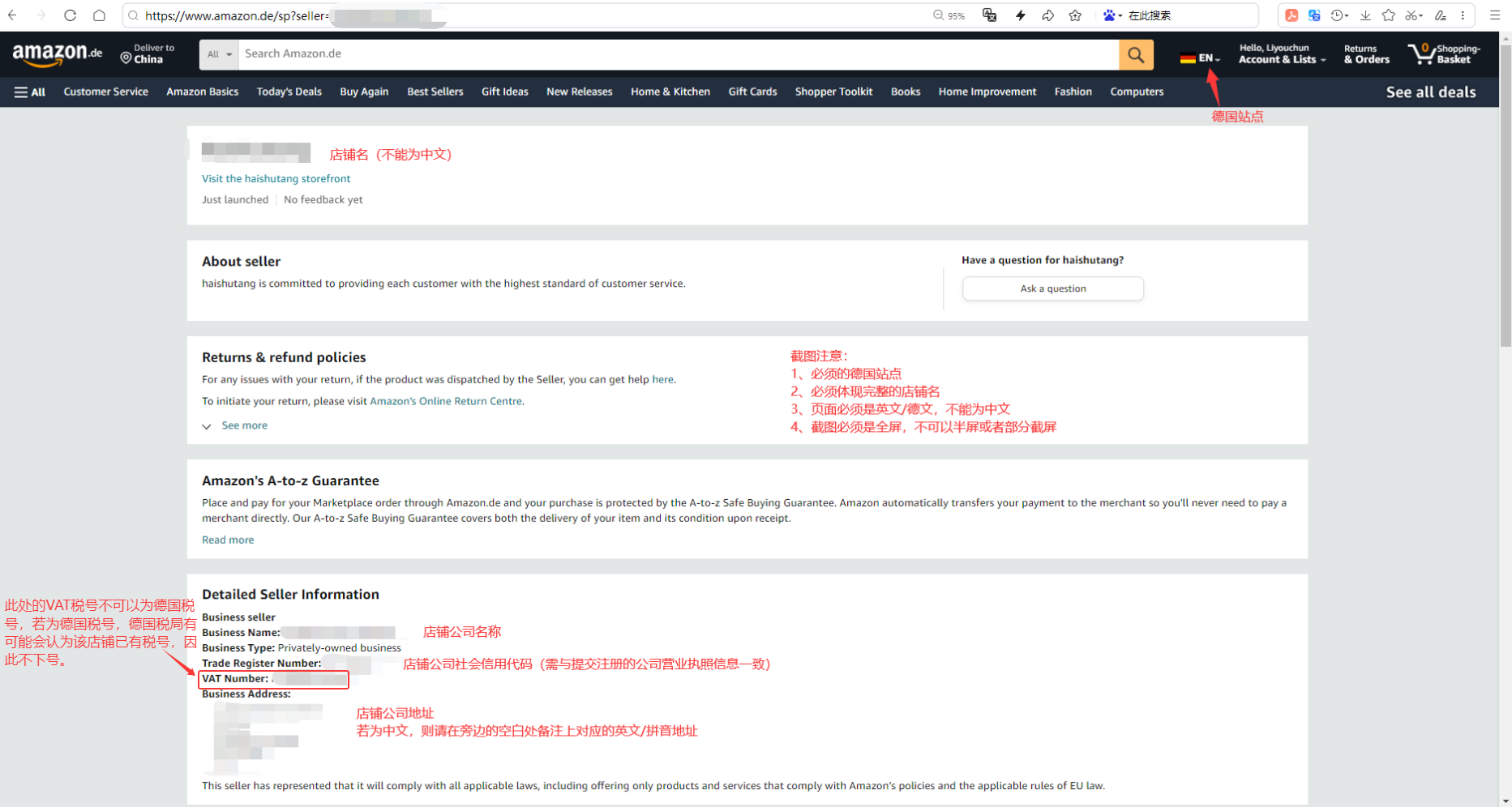
Task: Open Account & Lists dropdown
Action: [x=1282, y=54]
